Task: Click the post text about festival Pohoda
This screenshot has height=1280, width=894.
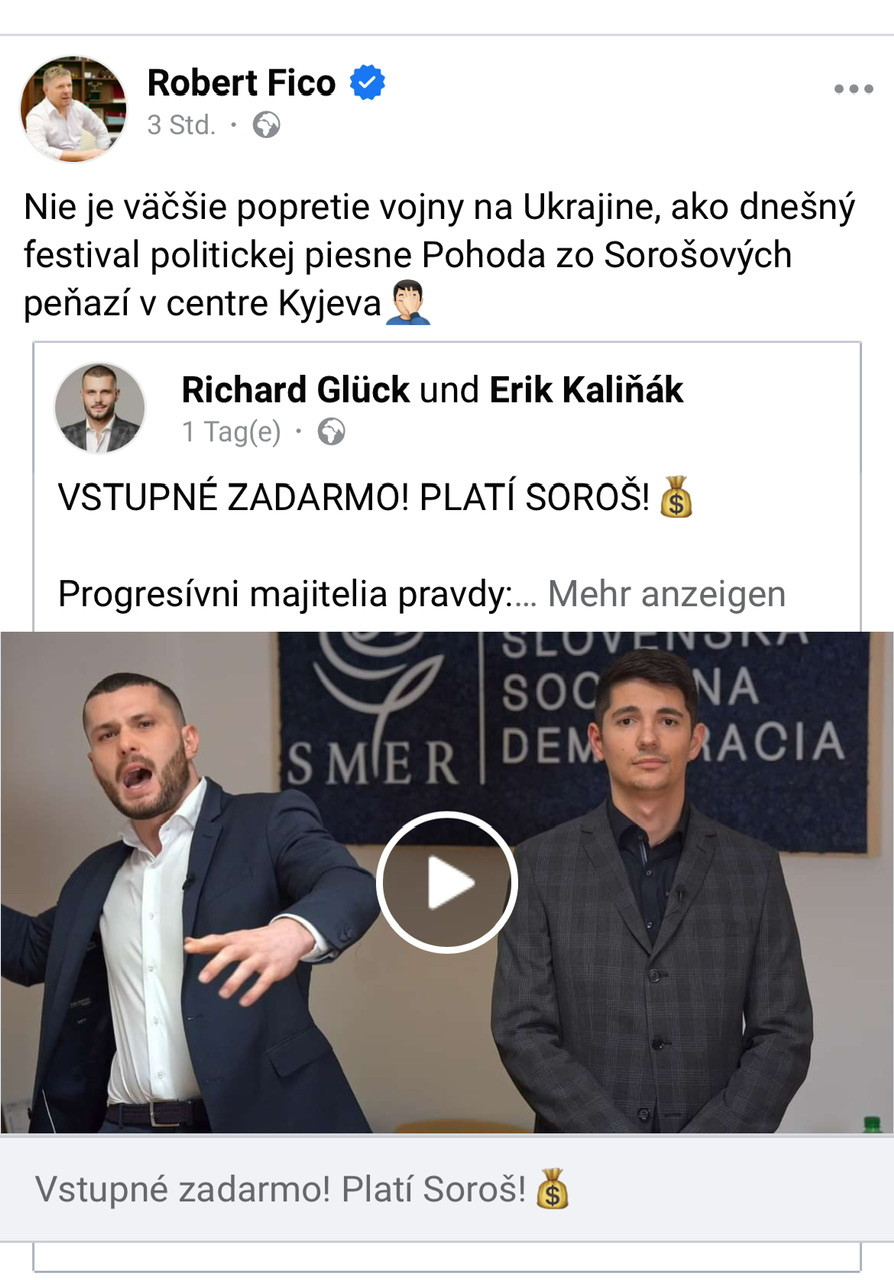Action: (440, 255)
